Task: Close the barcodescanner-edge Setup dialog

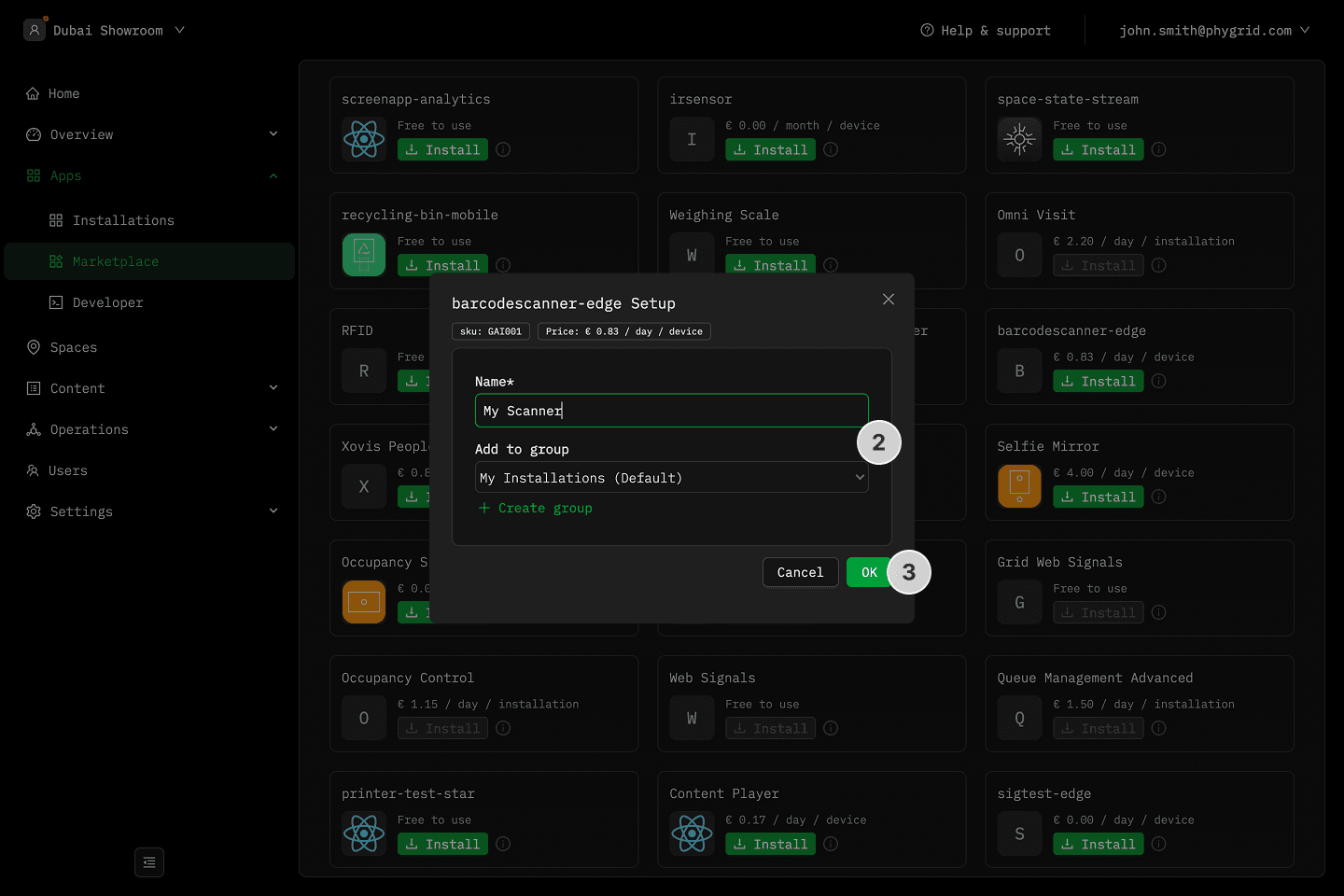Action: click(889, 299)
